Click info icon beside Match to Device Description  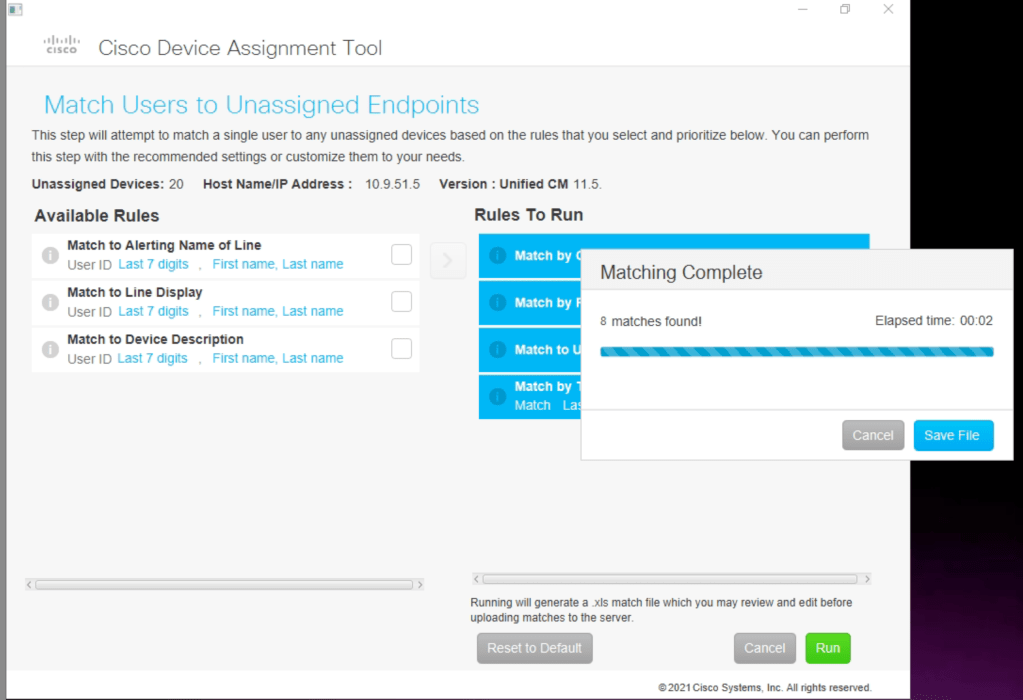click(50, 350)
